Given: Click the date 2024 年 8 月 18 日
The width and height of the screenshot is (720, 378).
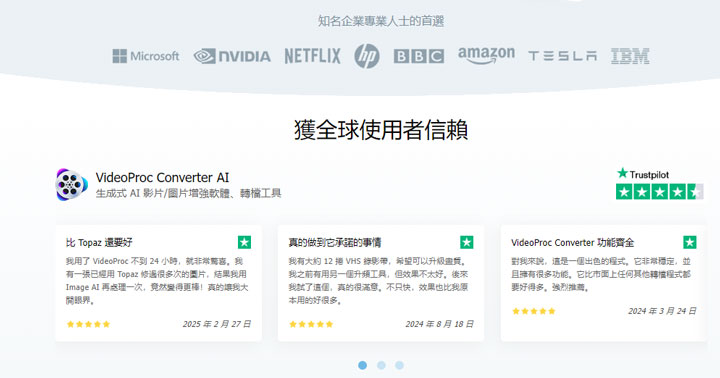Looking at the screenshot, I should pos(439,324).
